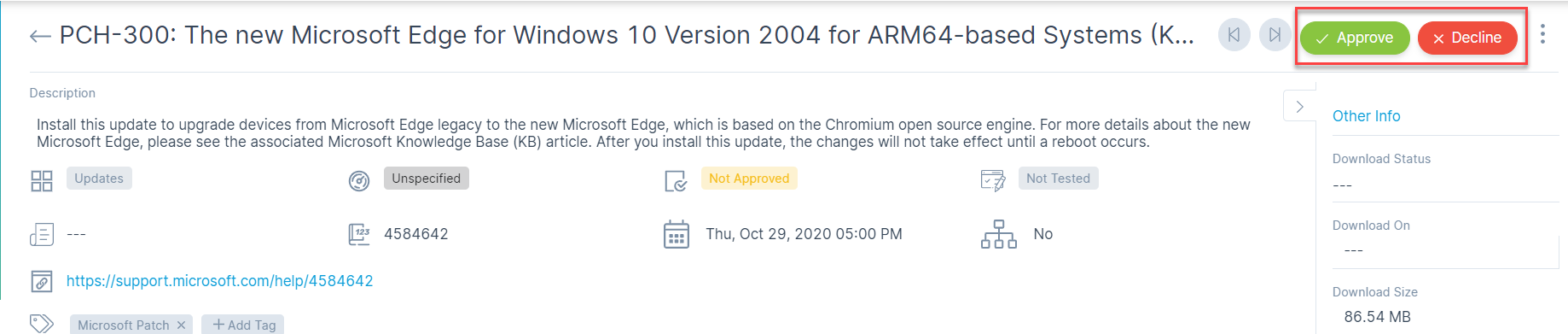Jump to the next patch record
Screen dimensions: 1568x334
pos(1275,35)
